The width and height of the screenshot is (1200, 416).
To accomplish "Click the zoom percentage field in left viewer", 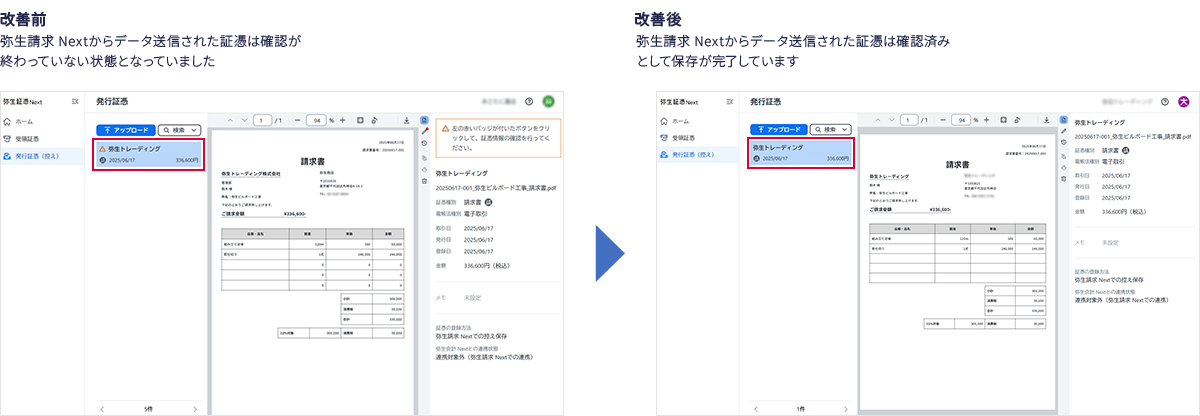I will pos(316,120).
